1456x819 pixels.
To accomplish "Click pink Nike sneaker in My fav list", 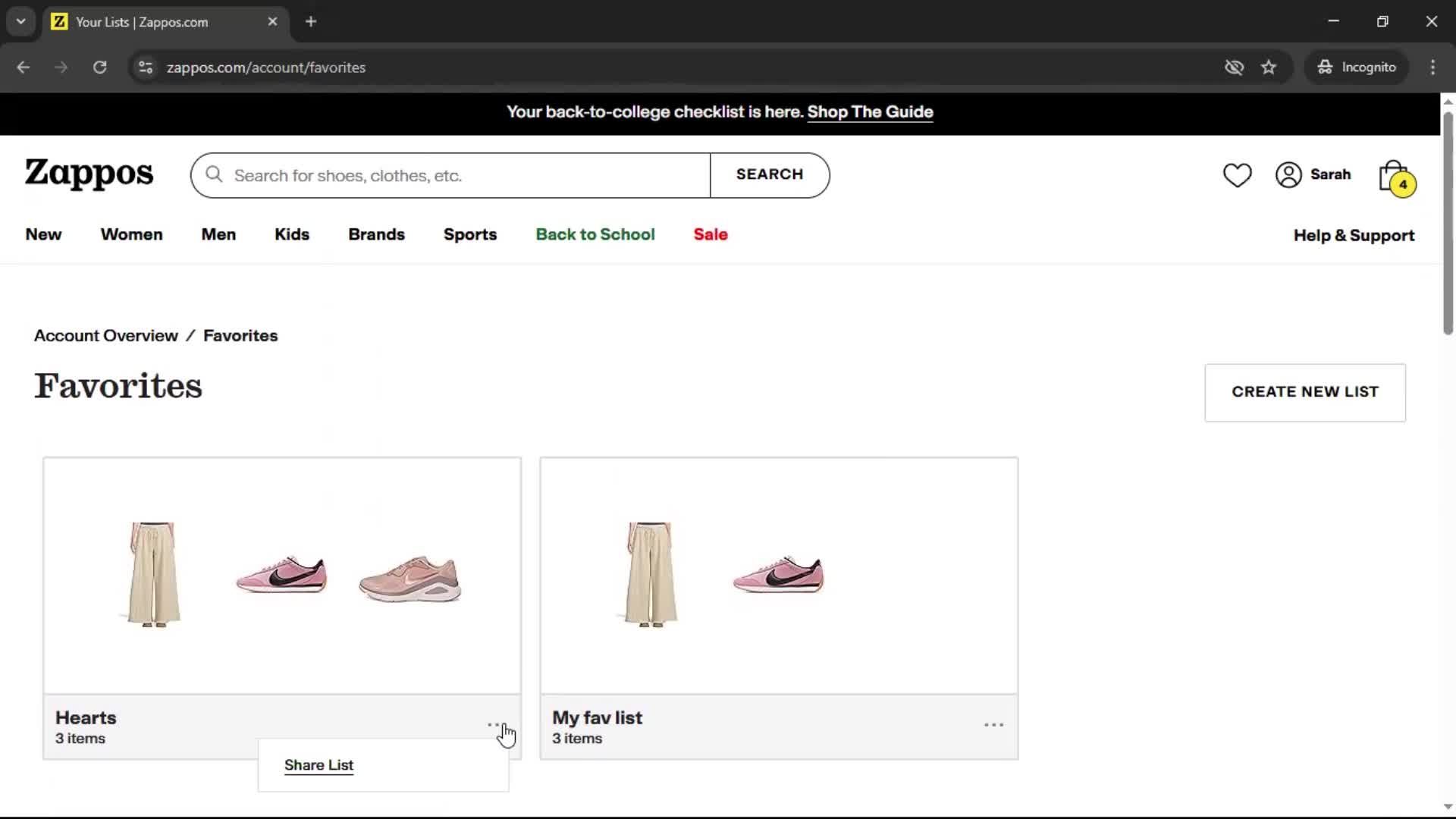I will (778, 574).
